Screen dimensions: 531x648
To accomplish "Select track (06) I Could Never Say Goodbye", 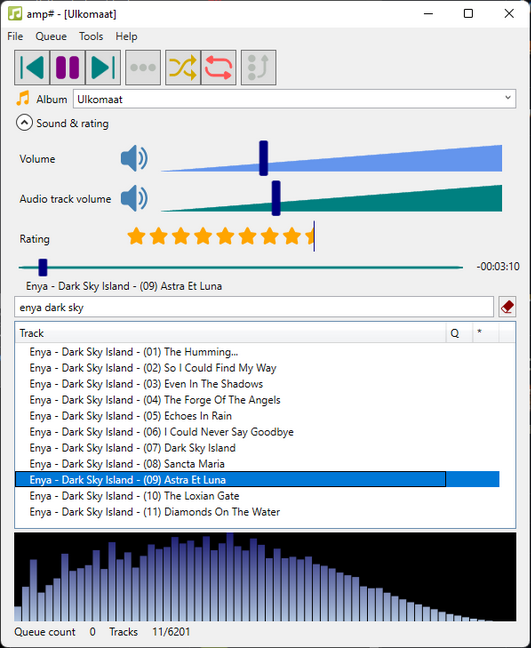I will (257, 432).
